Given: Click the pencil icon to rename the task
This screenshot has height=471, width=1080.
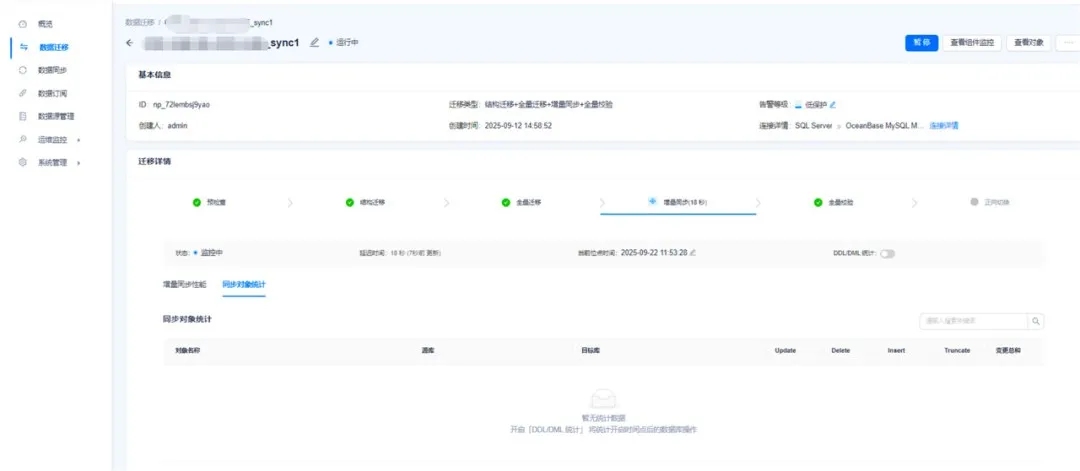Looking at the screenshot, I should 314,43.
